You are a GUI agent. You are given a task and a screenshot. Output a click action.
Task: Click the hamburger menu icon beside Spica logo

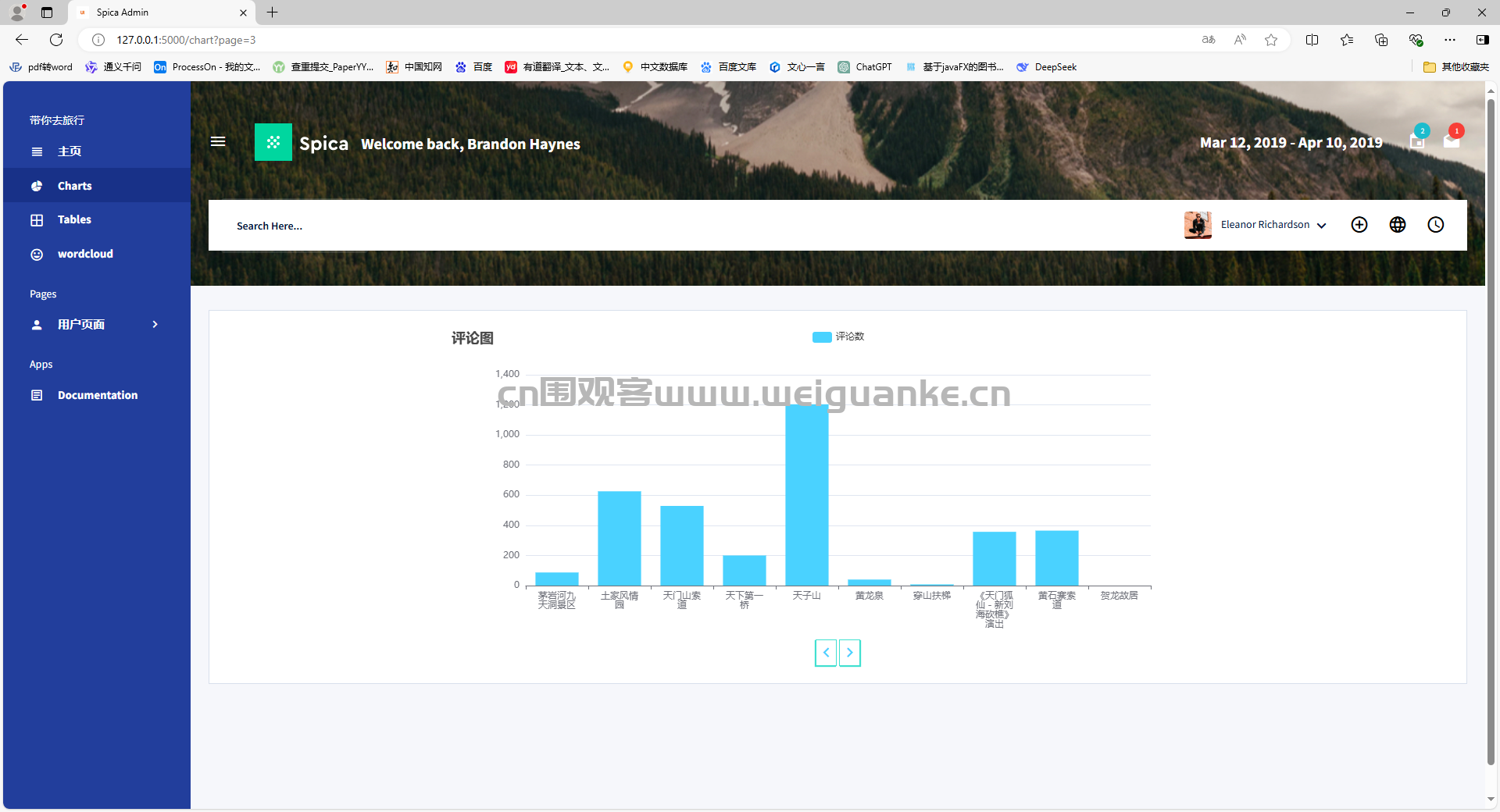coord(218,141)
